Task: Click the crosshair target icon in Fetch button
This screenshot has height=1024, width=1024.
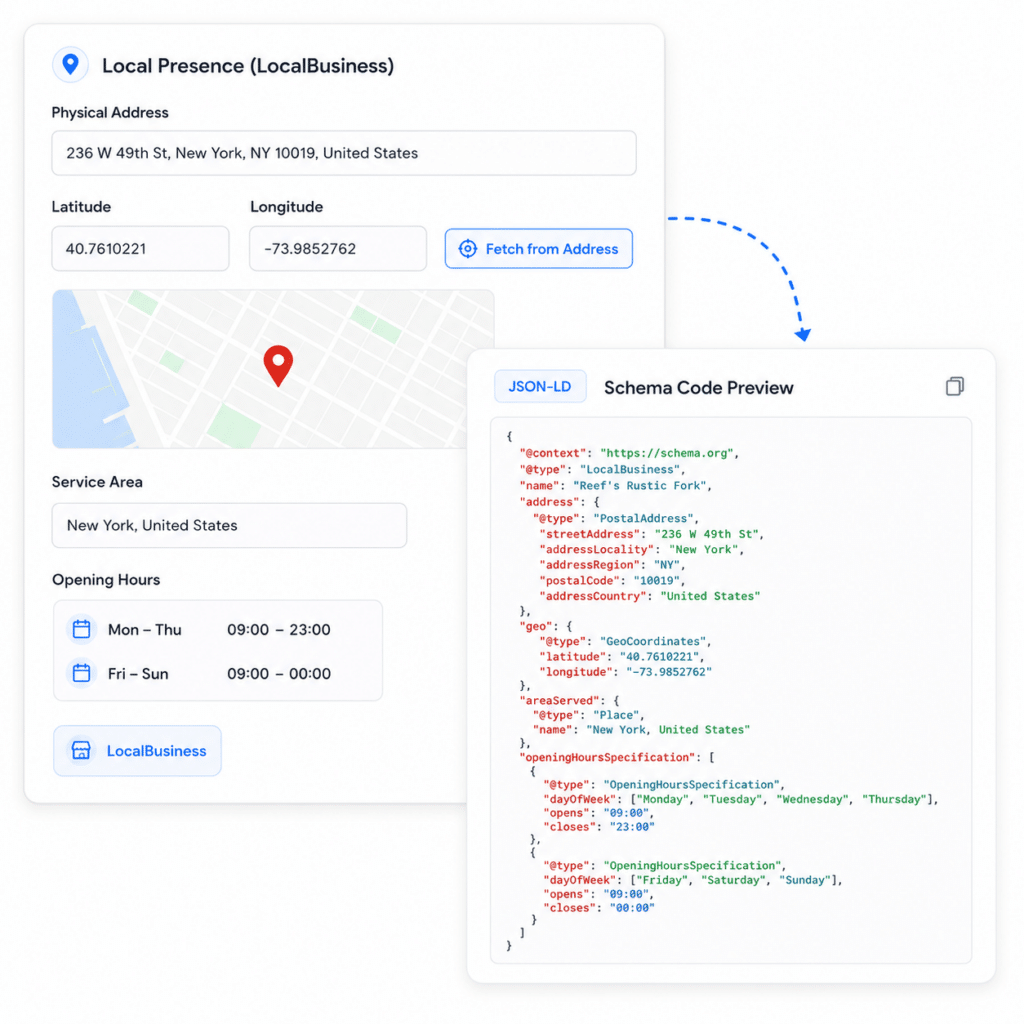Action: pos(468,249)
